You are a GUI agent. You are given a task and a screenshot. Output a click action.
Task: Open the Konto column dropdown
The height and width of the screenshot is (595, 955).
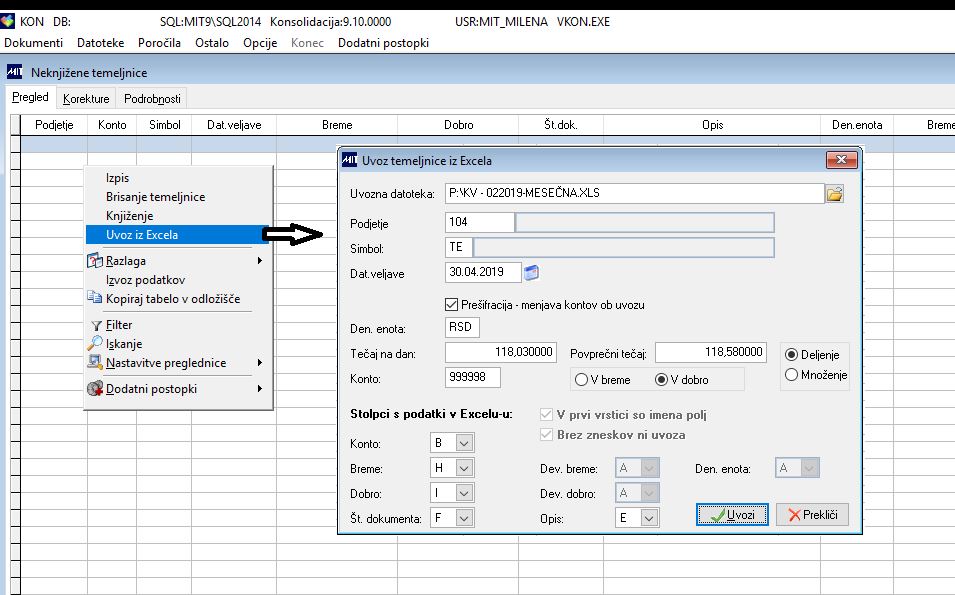click(464, 443)
